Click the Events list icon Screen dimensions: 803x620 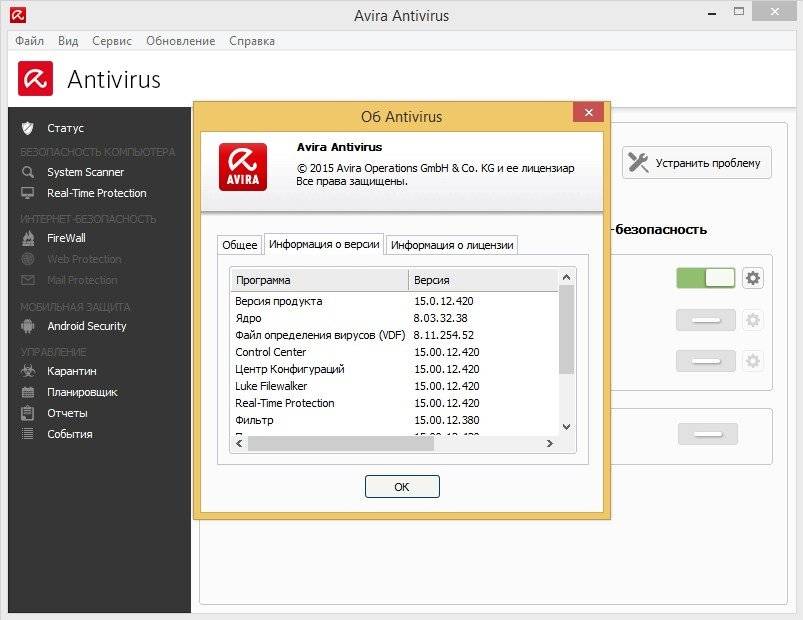(x=28, y=434)
